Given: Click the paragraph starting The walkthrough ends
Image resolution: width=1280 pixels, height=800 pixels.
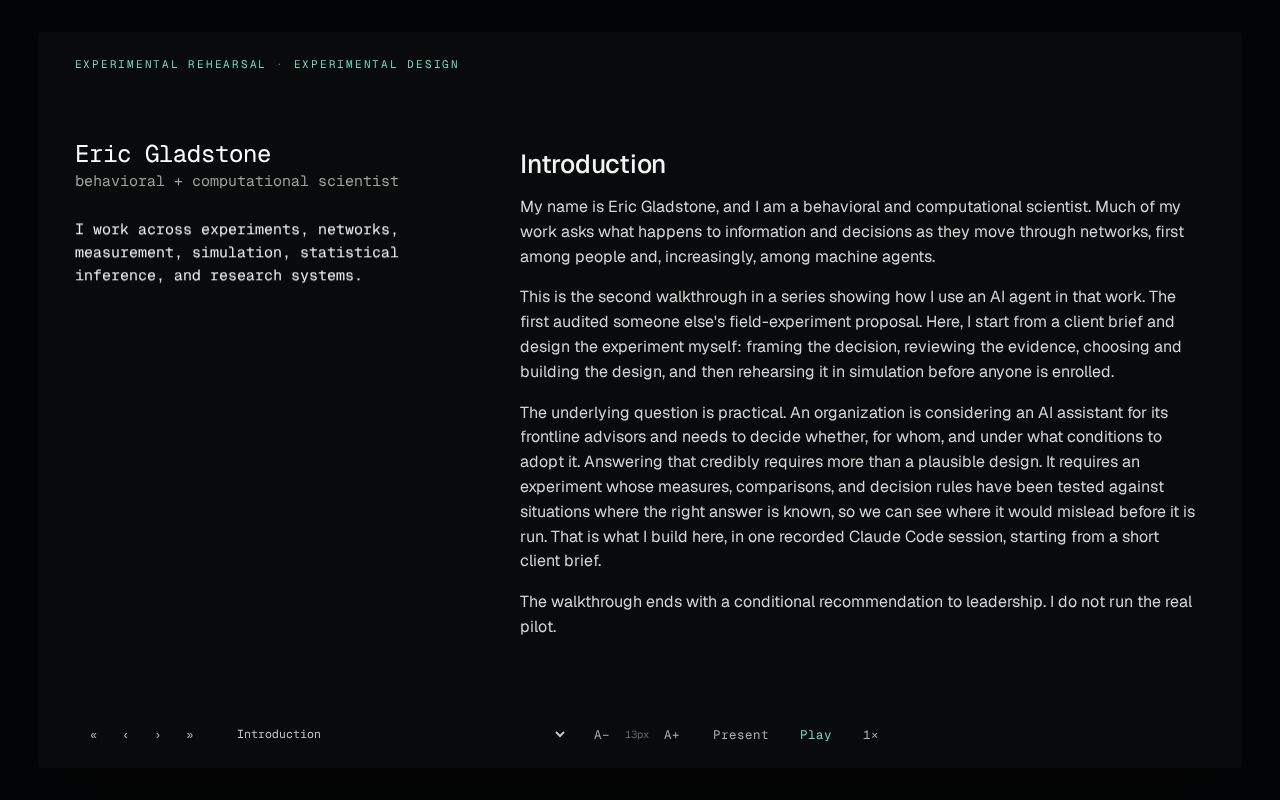Looking at the screenshot, I should (x=858, y=614).
